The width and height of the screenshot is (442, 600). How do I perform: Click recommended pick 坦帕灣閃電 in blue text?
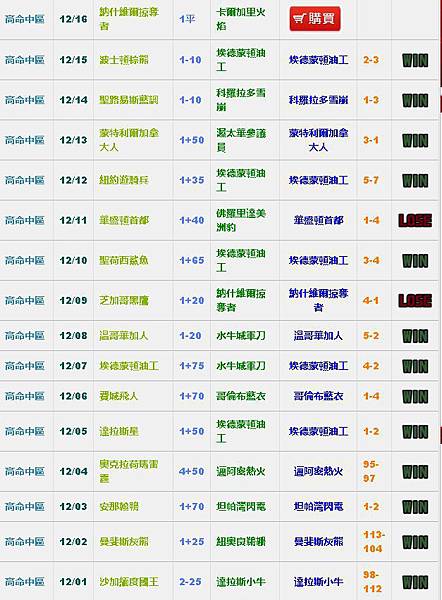point(318,507)
